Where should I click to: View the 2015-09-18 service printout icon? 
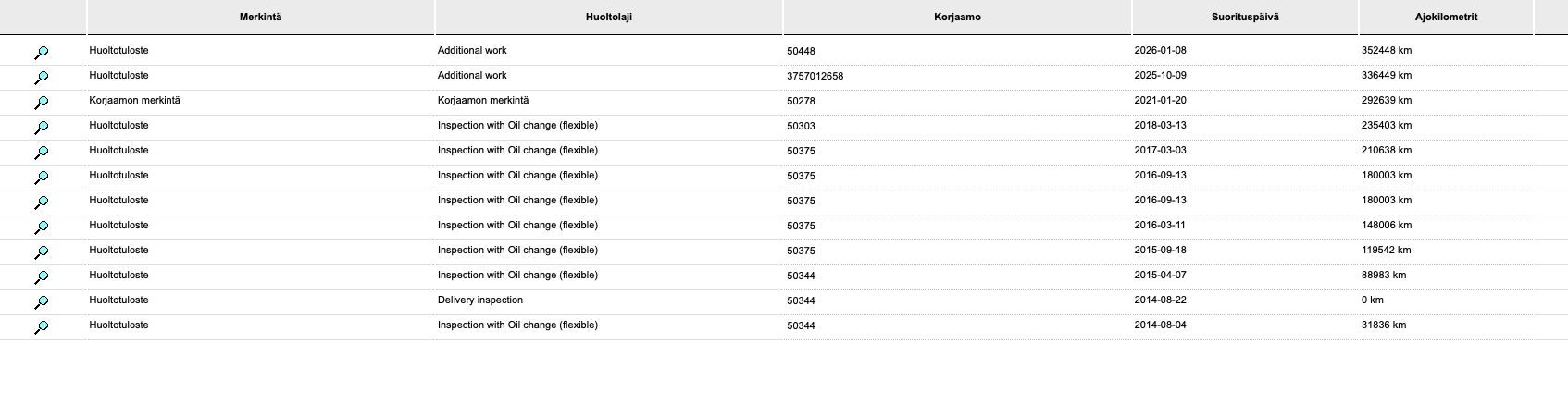click(x=42, y=252)
